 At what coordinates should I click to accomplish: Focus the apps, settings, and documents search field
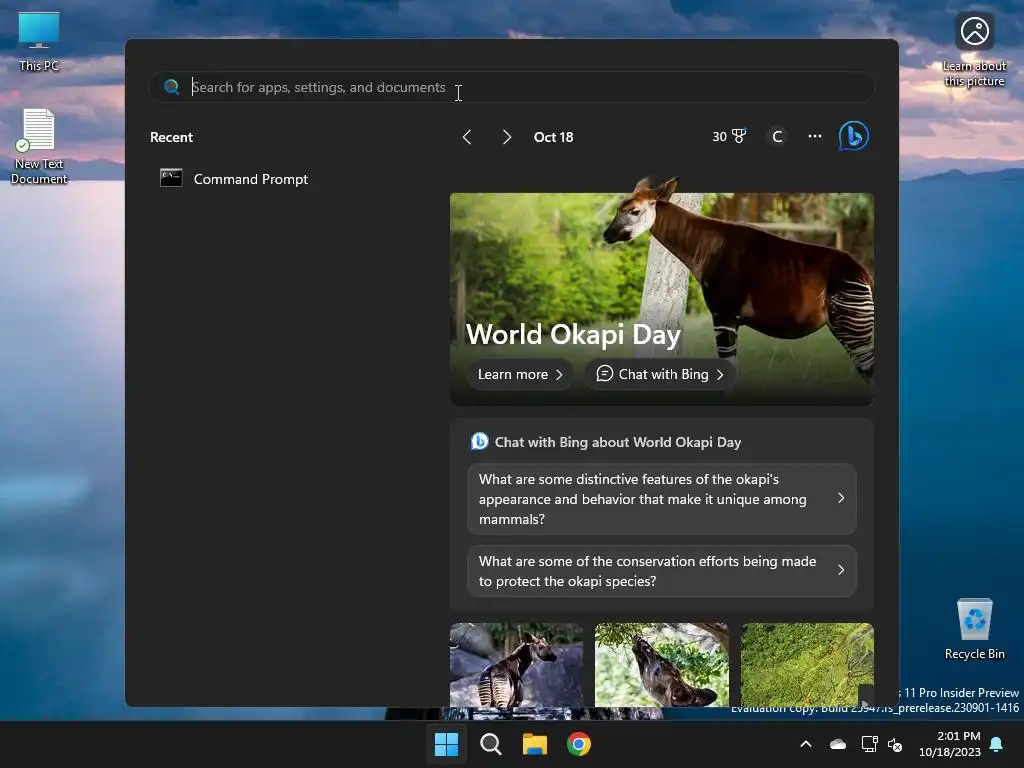click(511, 87)
